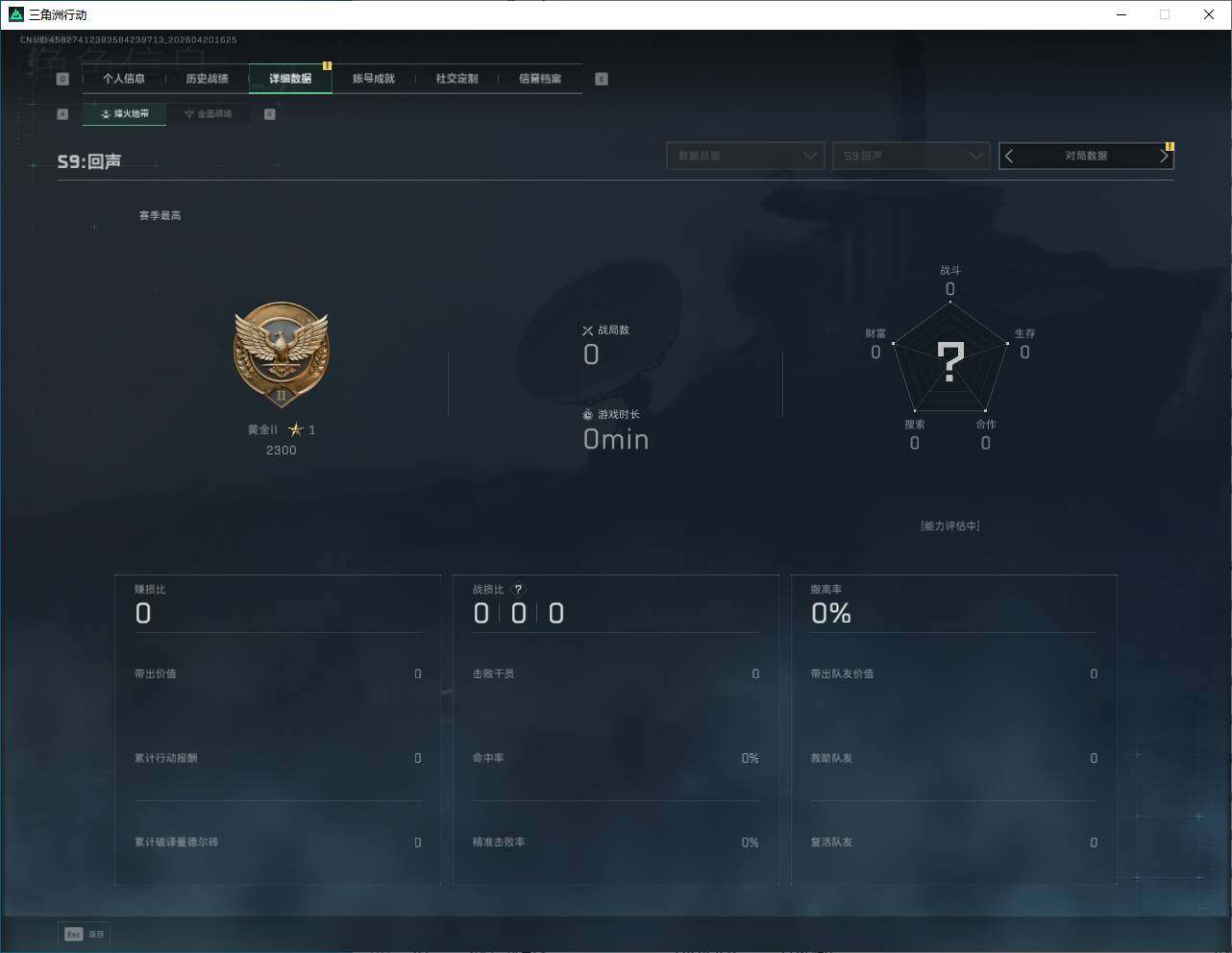Click the 0min playtime value
The height and width of the screenshot is (953, 1232).
(x=616, y=440)
